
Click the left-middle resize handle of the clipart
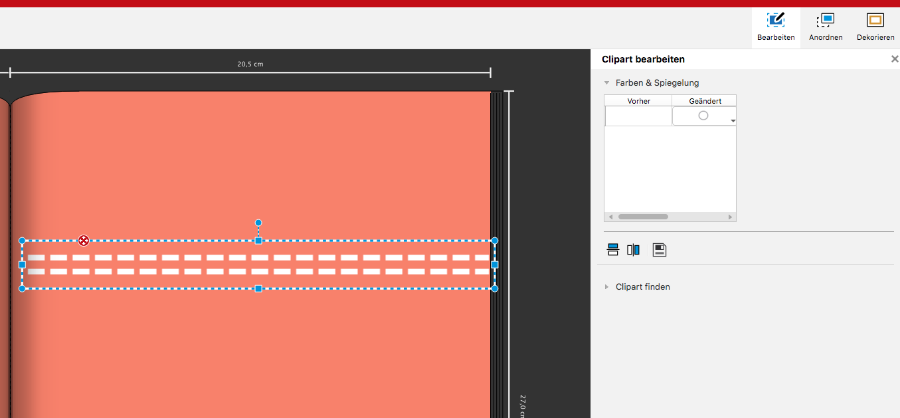point(22,265)
